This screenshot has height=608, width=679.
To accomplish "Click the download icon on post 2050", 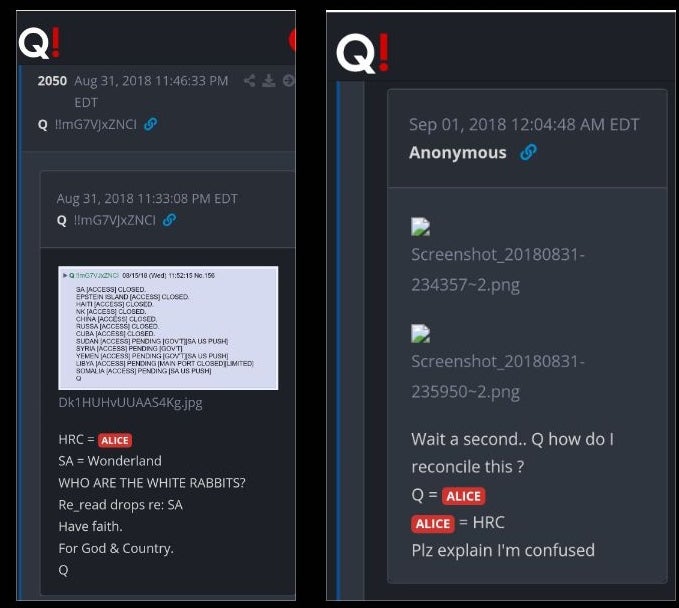I will coord(268,81).
